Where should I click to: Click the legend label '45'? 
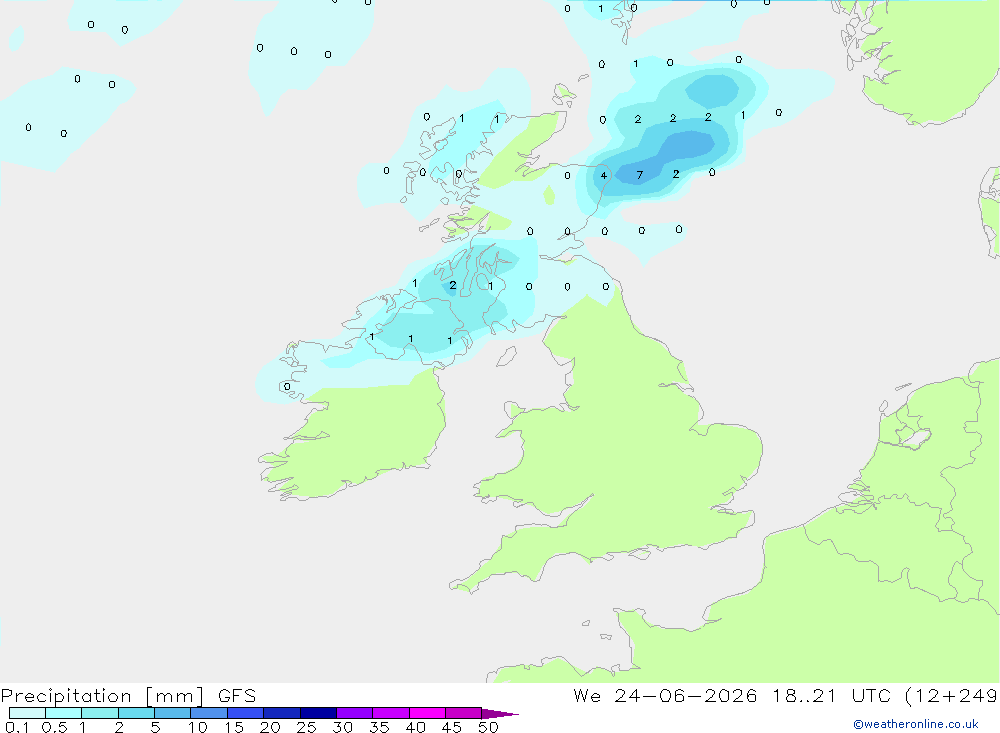tap(452, 727)
